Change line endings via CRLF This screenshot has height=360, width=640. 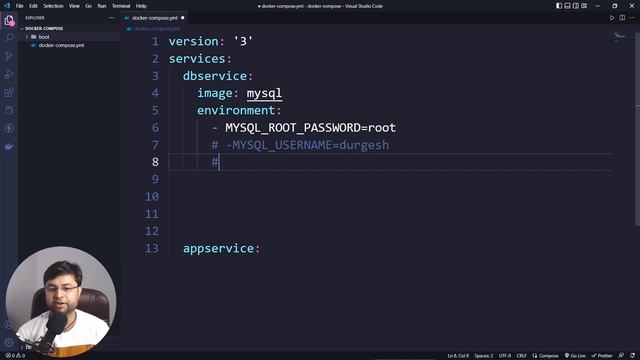tap(521, 356)
